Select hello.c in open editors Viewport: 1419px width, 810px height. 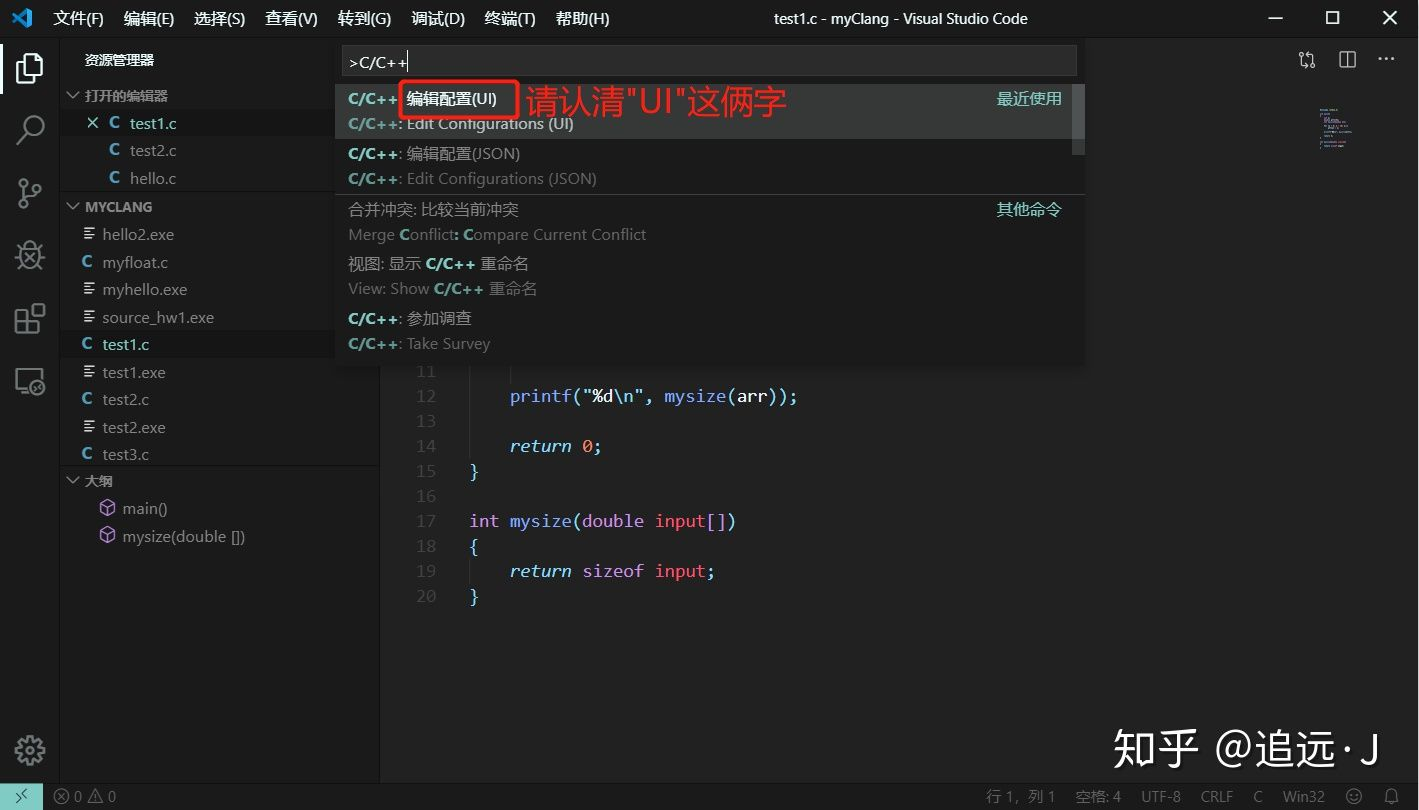click(153, 178)
